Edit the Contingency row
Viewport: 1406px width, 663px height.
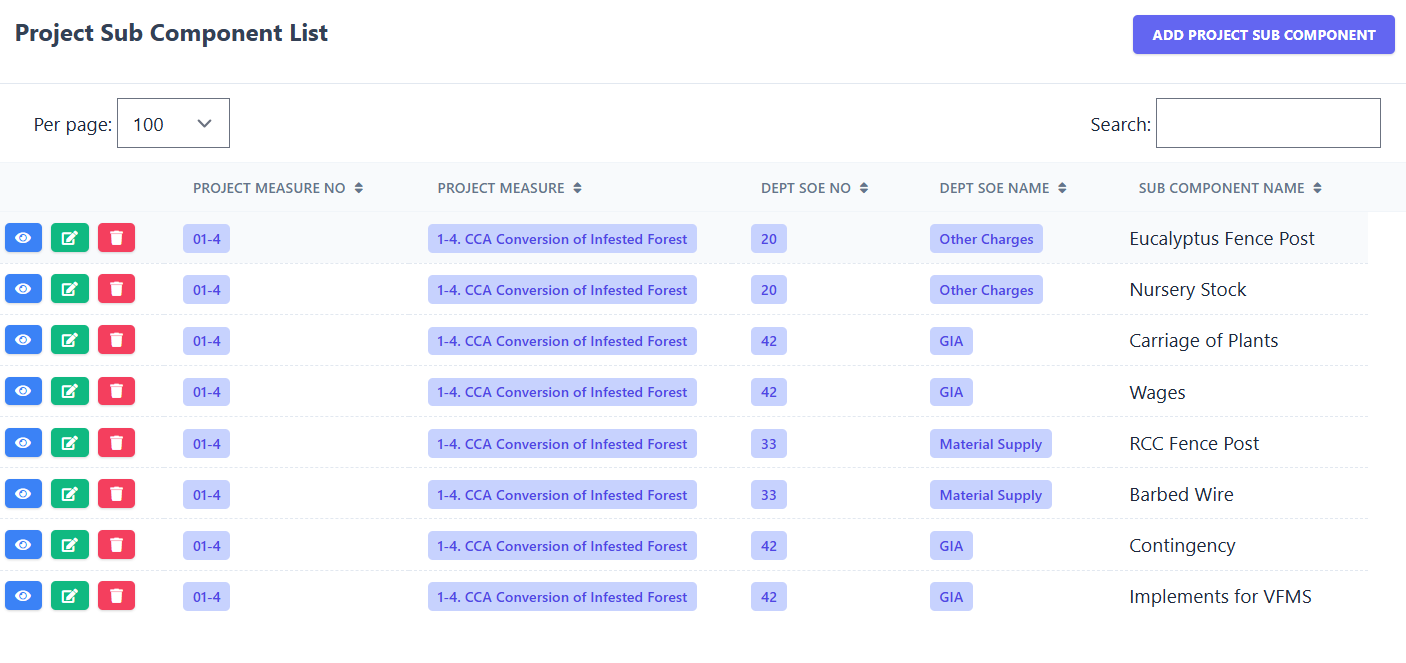69,544
